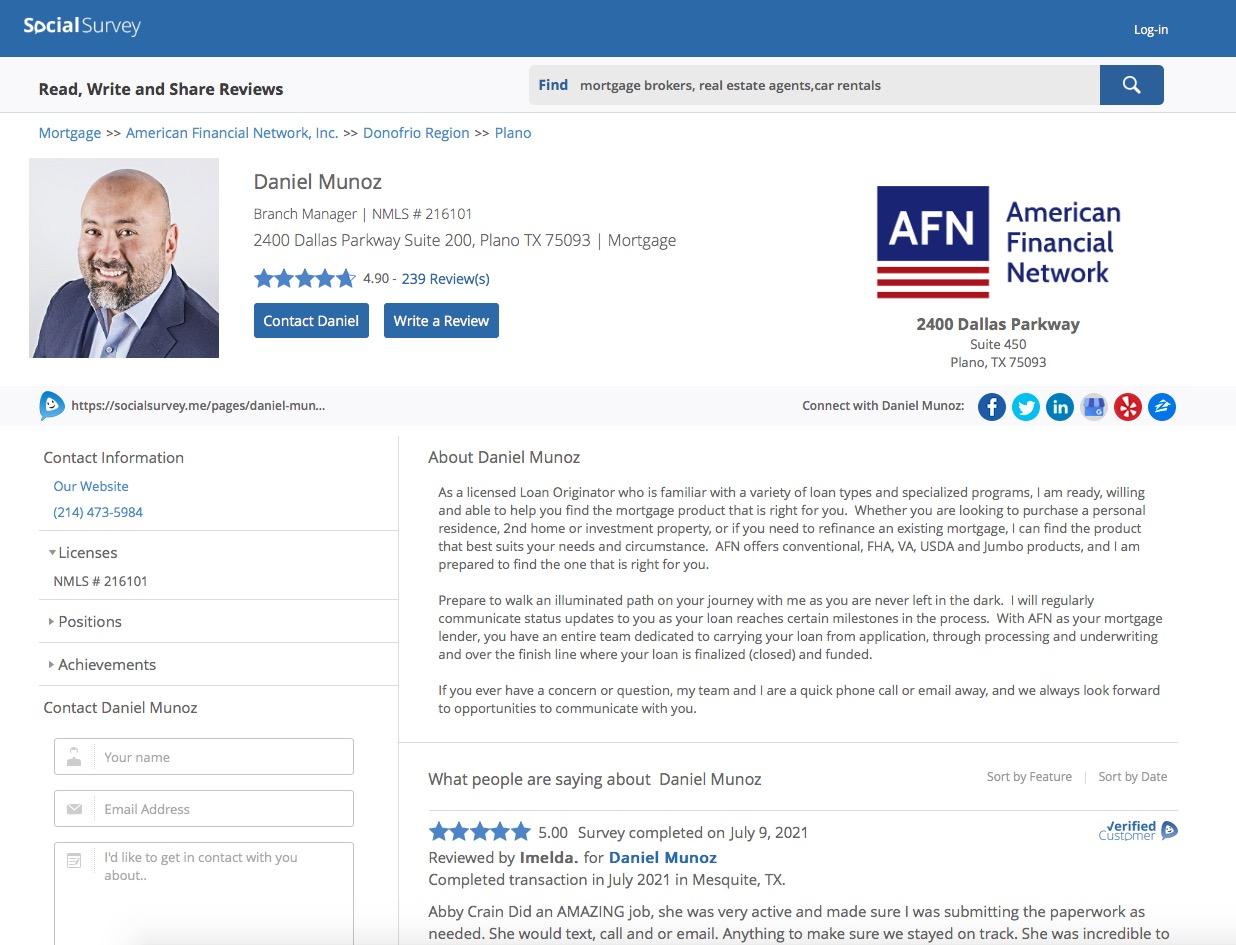Viewport: 1236px width, 945px height.
Task: Open the Log-in link
Action: [x=1150, y=29]
